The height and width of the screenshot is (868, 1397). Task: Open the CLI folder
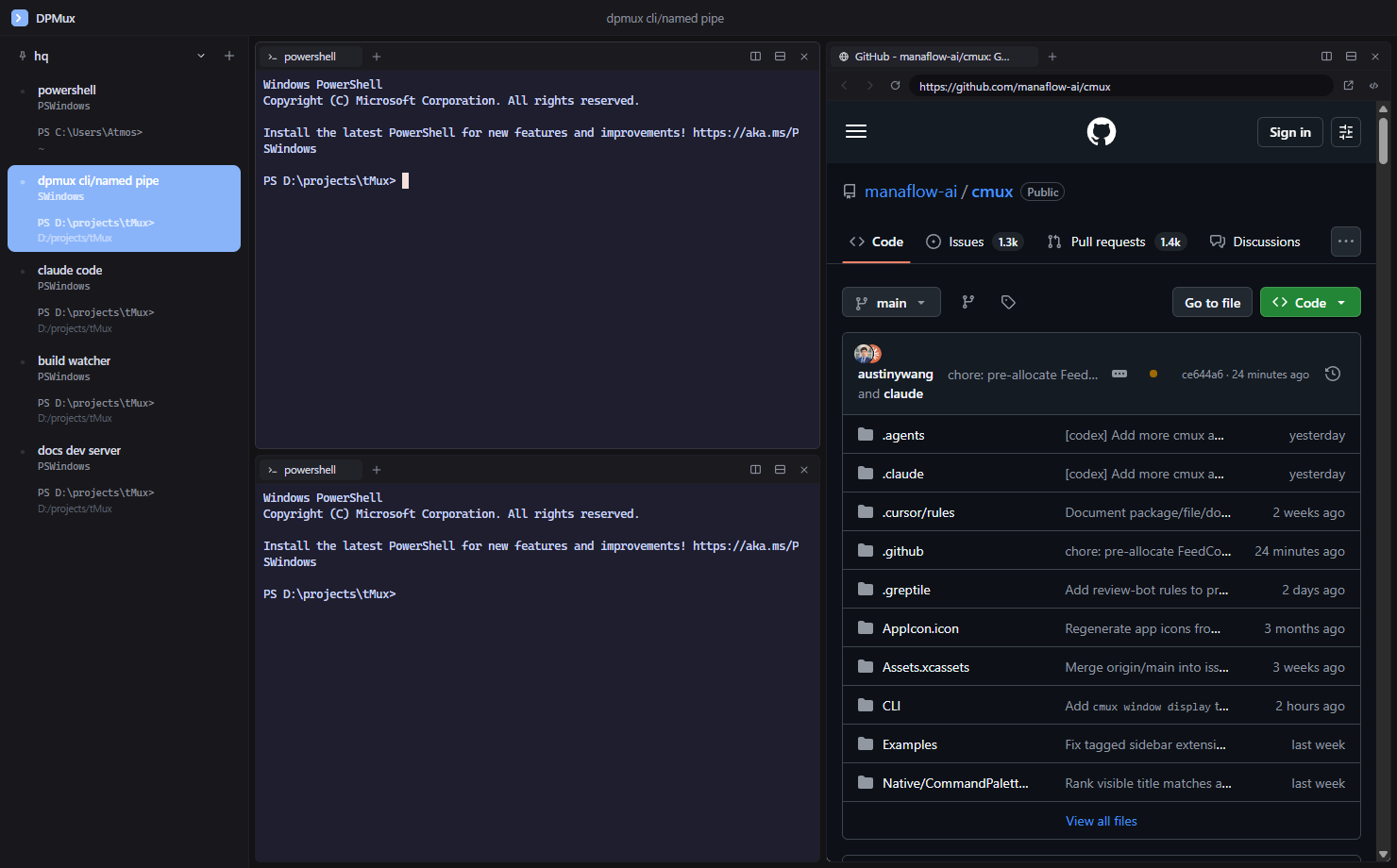[891, 706]
